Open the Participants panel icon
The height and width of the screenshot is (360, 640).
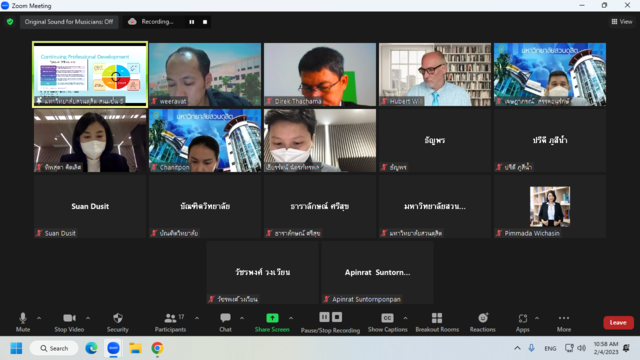170,318
